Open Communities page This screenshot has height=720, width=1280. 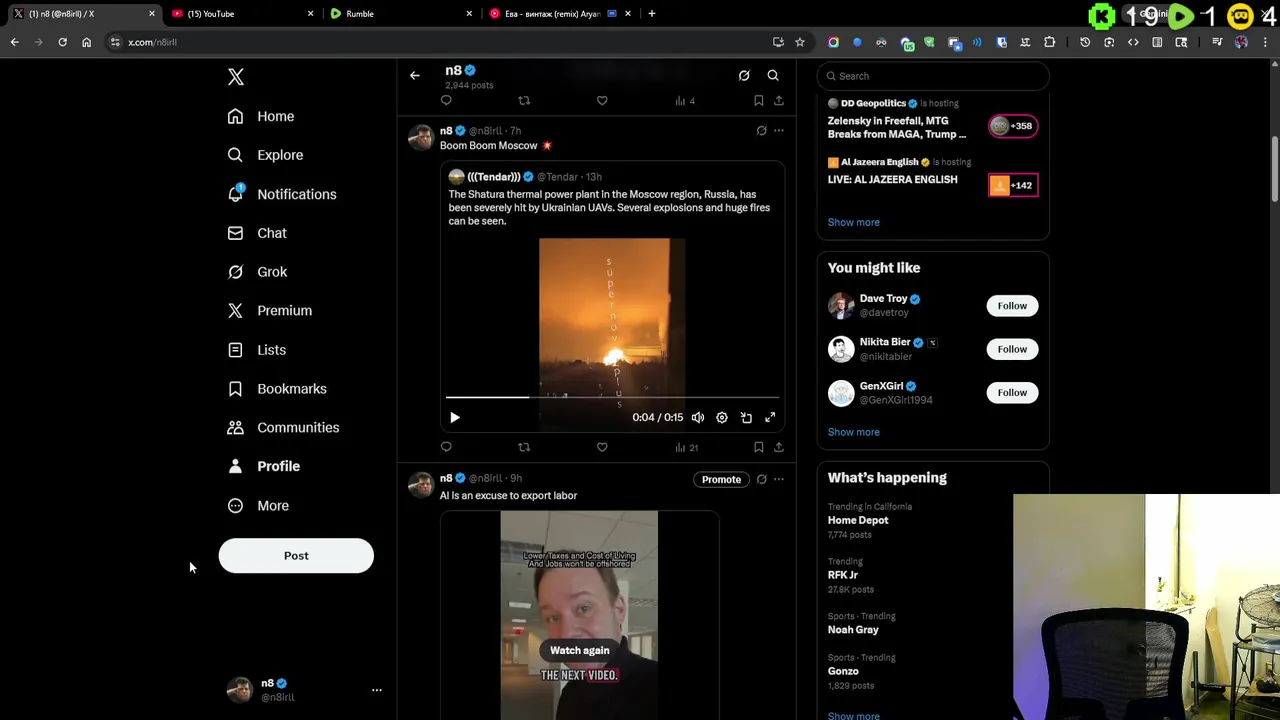pyautogui.click(x=283, y=428)
